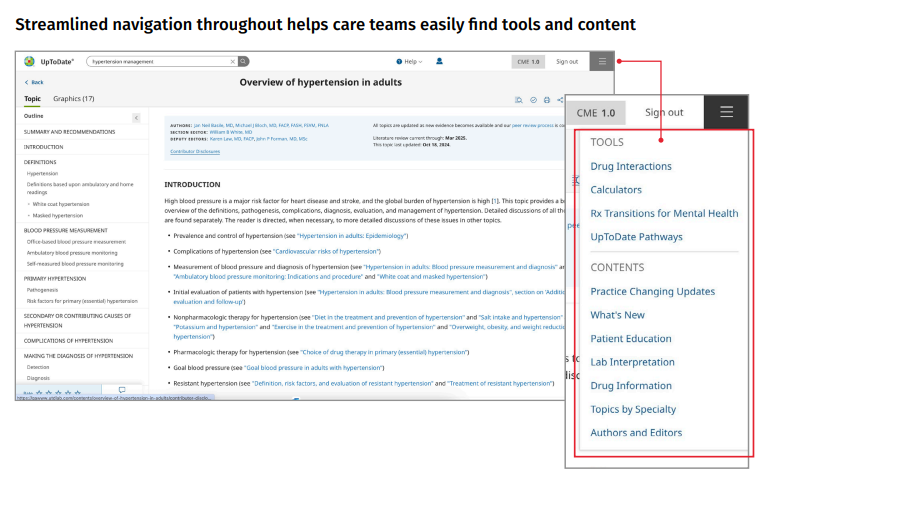Select Detection in the outline

pos(38,367)
